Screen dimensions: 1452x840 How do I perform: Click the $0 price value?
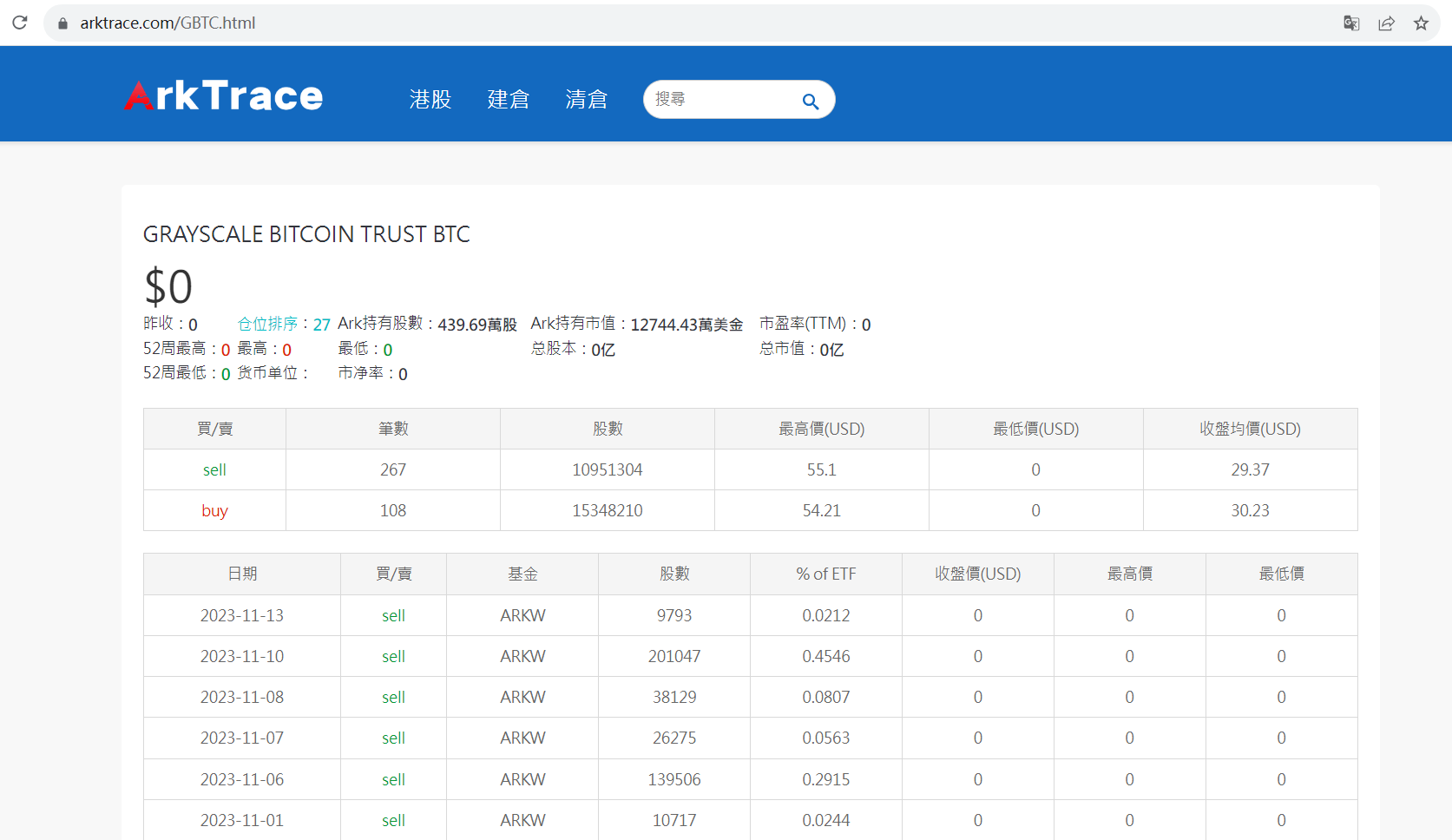168,286
